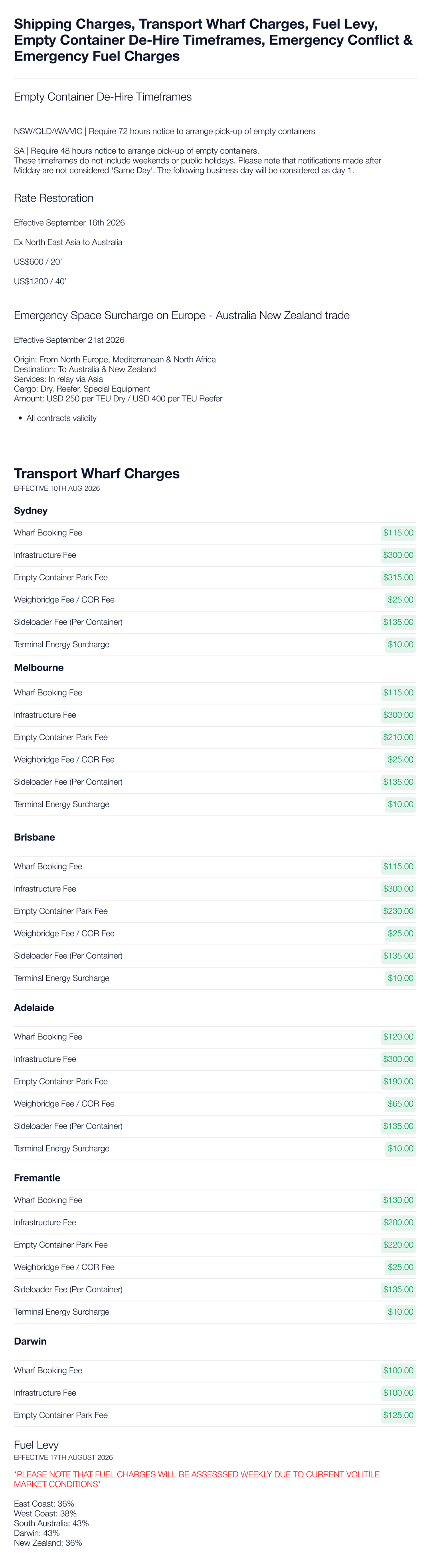Select Brisbane Empty Container Park Fee $230.00 badge
Viewport: 447px width, 1568px height.
pos(398,911)
